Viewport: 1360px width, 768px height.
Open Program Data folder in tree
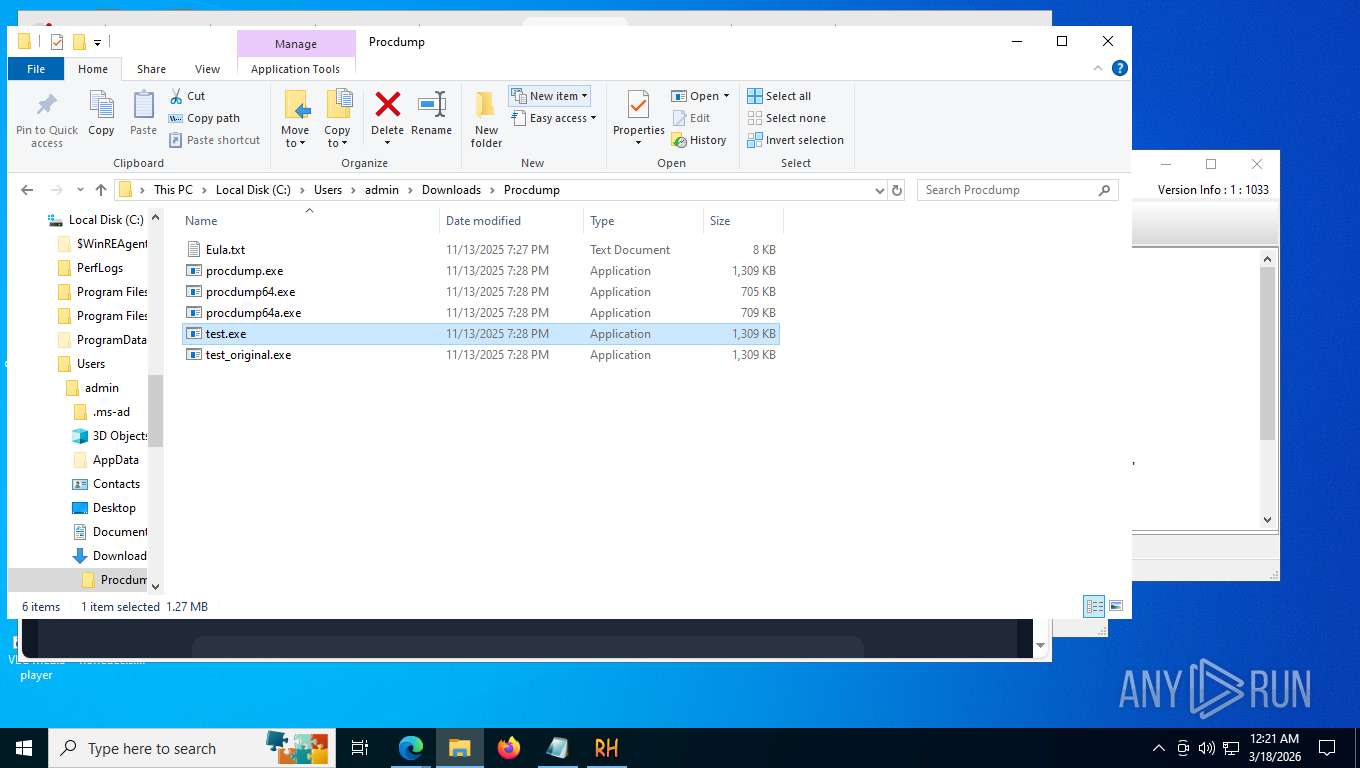pos(102,340)
